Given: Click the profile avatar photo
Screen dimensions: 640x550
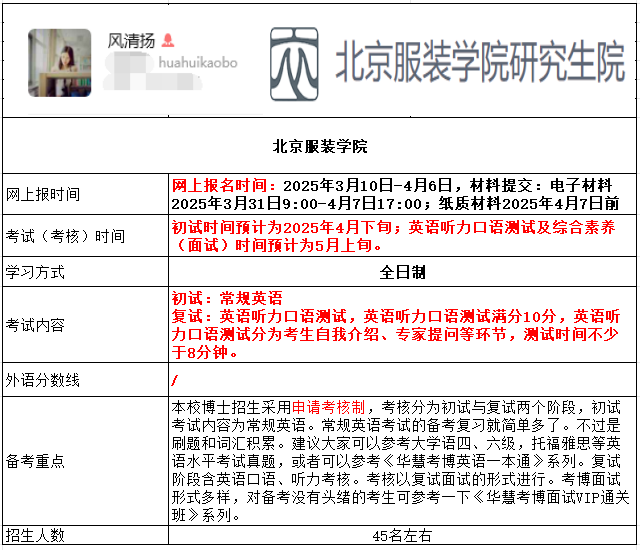Looking at the screenshot, I should click(60, 63).
